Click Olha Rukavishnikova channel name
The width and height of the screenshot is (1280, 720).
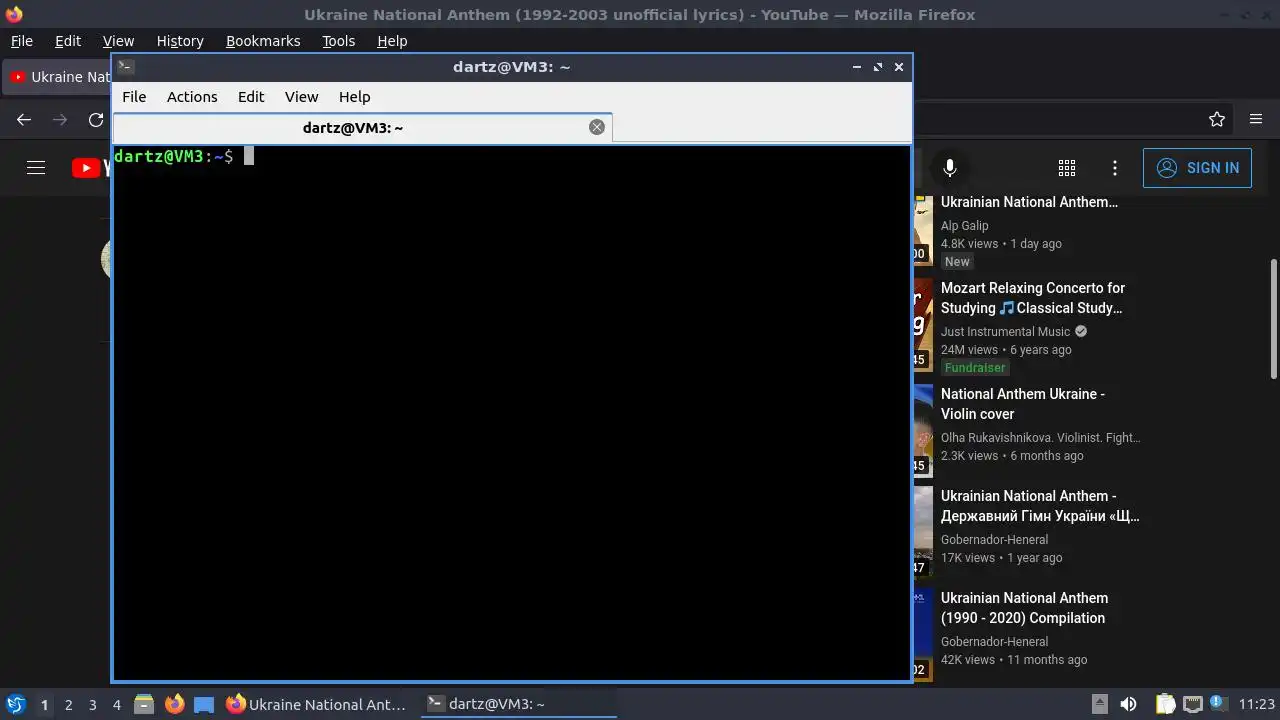tap(1040, 438)
